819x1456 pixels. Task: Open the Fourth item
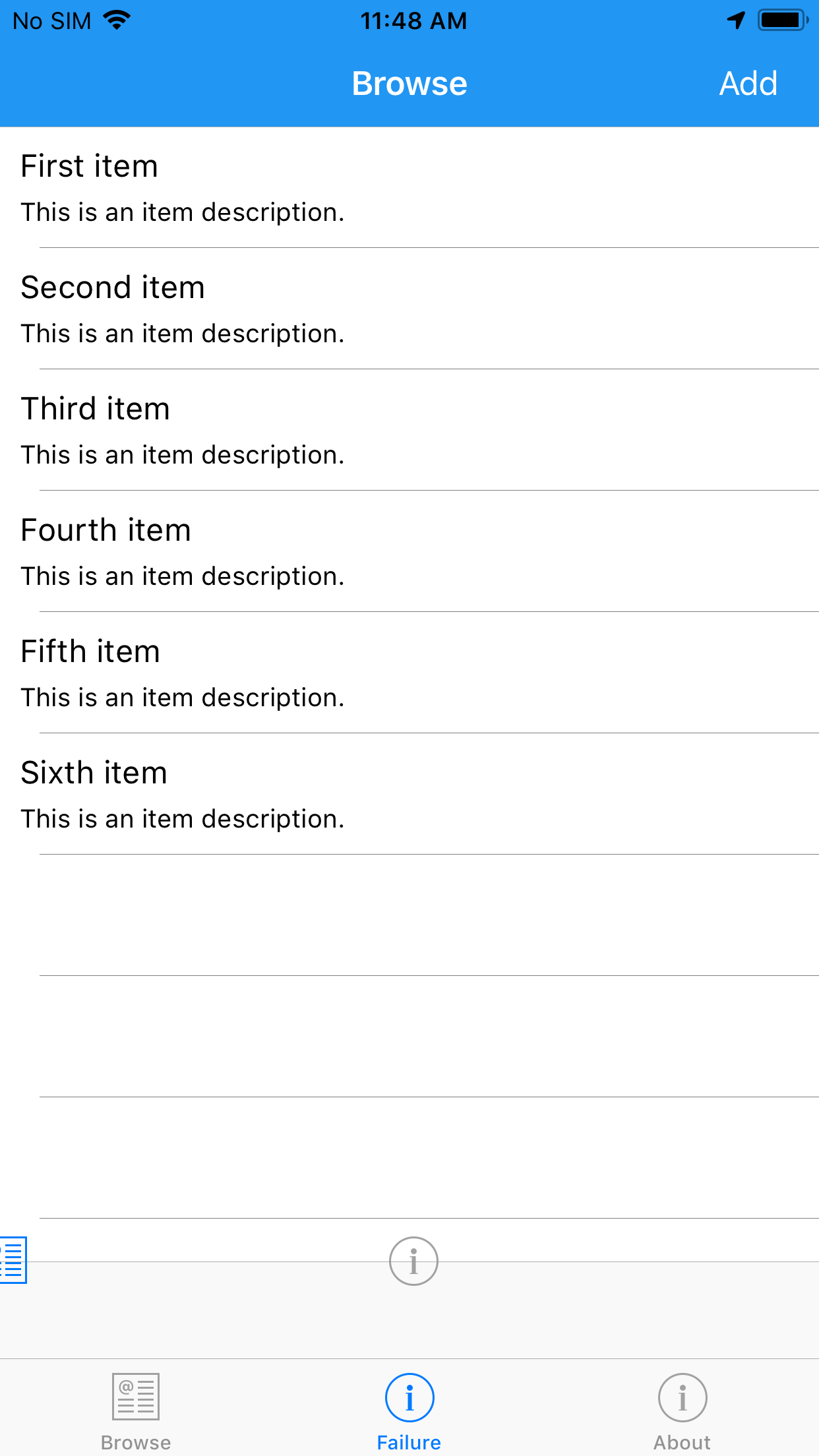(409, 551)
